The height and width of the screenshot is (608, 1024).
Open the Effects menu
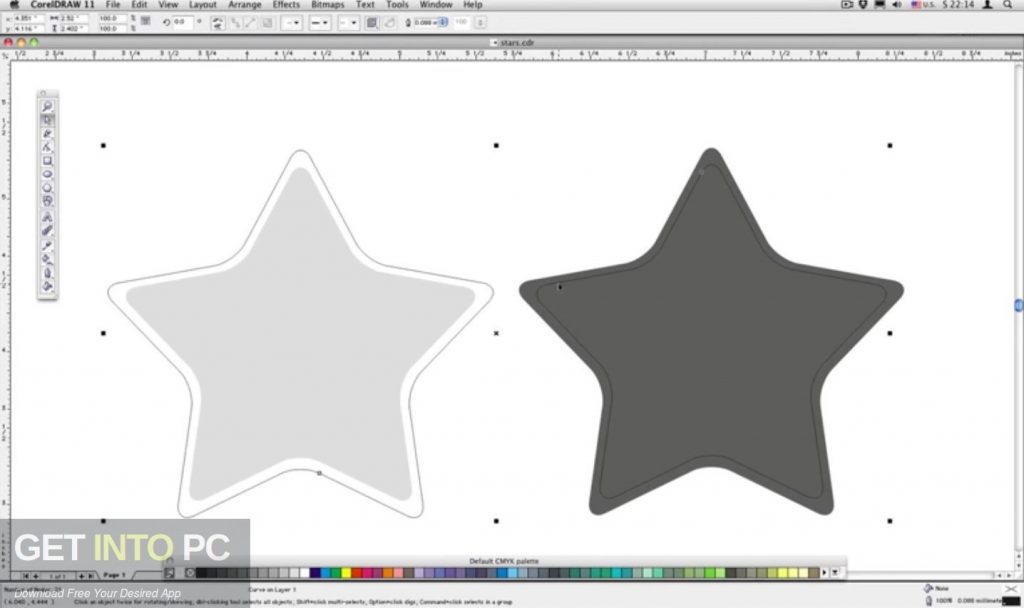(286, 5)
